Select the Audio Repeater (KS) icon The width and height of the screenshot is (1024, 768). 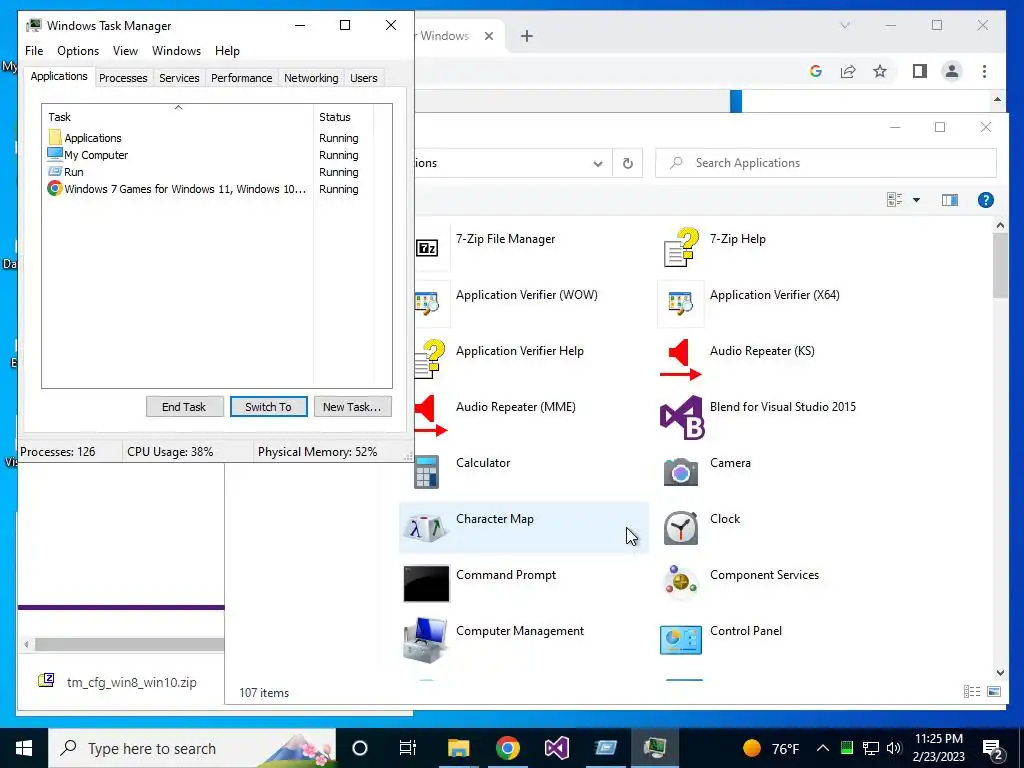click(x=681, y=360)
